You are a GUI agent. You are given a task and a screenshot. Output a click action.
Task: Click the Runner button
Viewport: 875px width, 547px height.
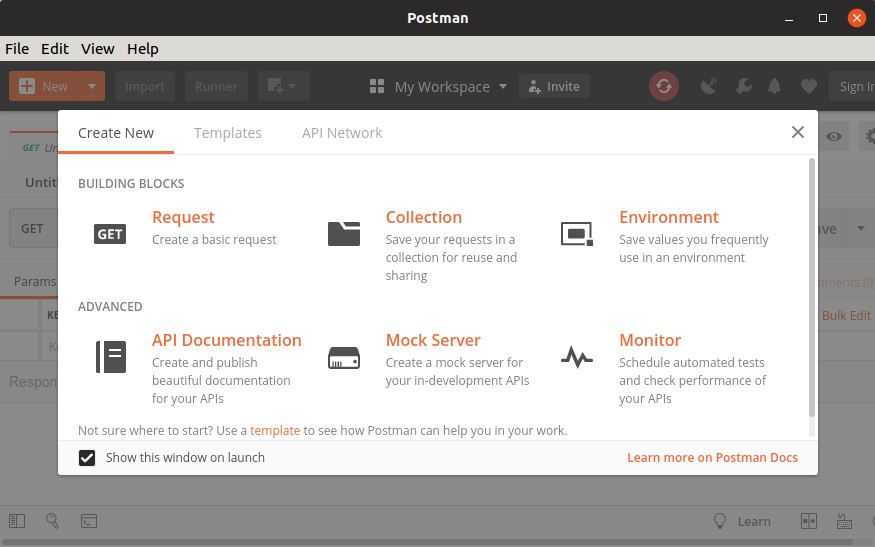[x=216, y=87]
